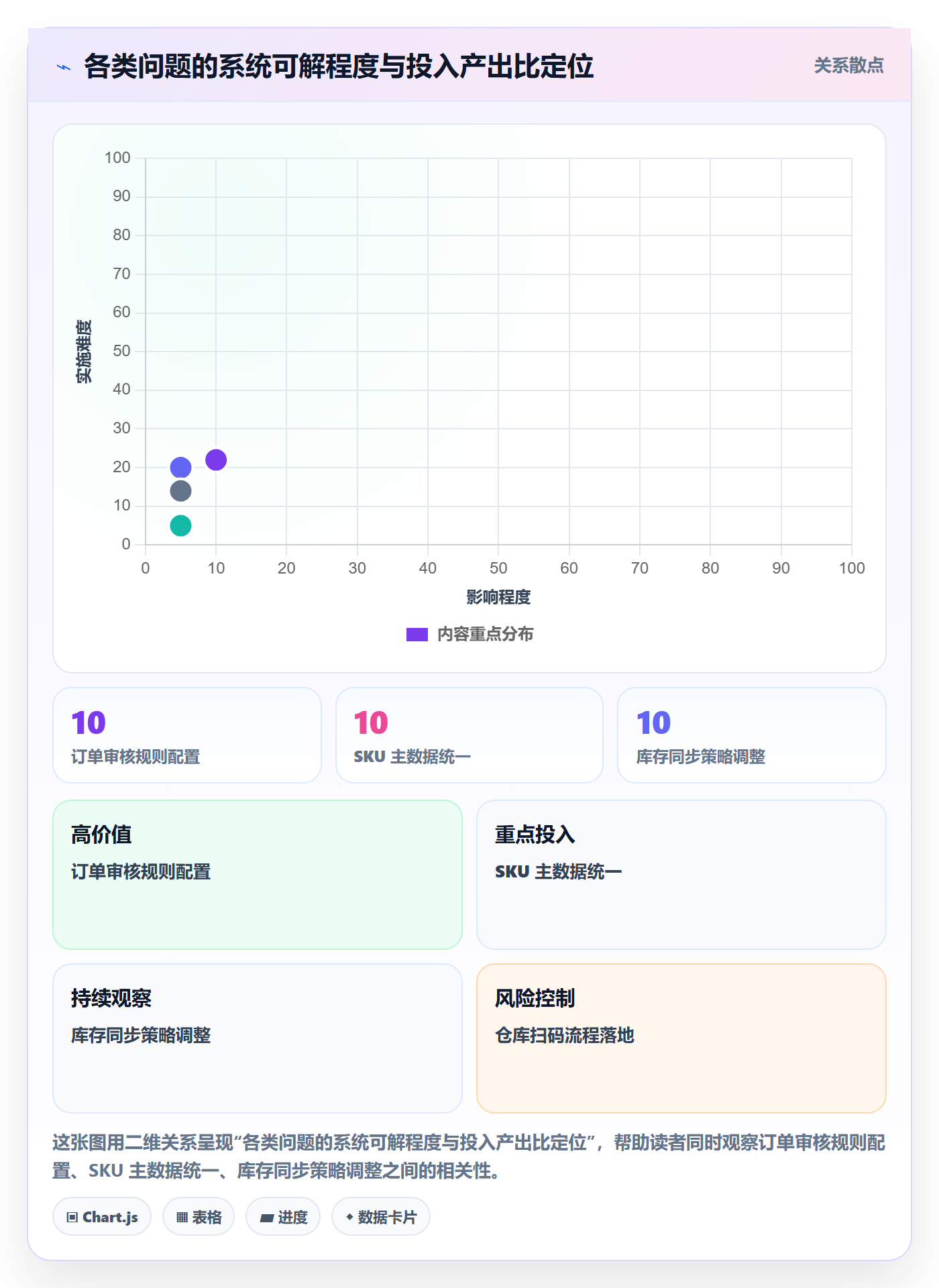The width and height of the screenshot is (939, 1288).
Task: Click the x-axis tick label 100
Action: coord(852,568)
